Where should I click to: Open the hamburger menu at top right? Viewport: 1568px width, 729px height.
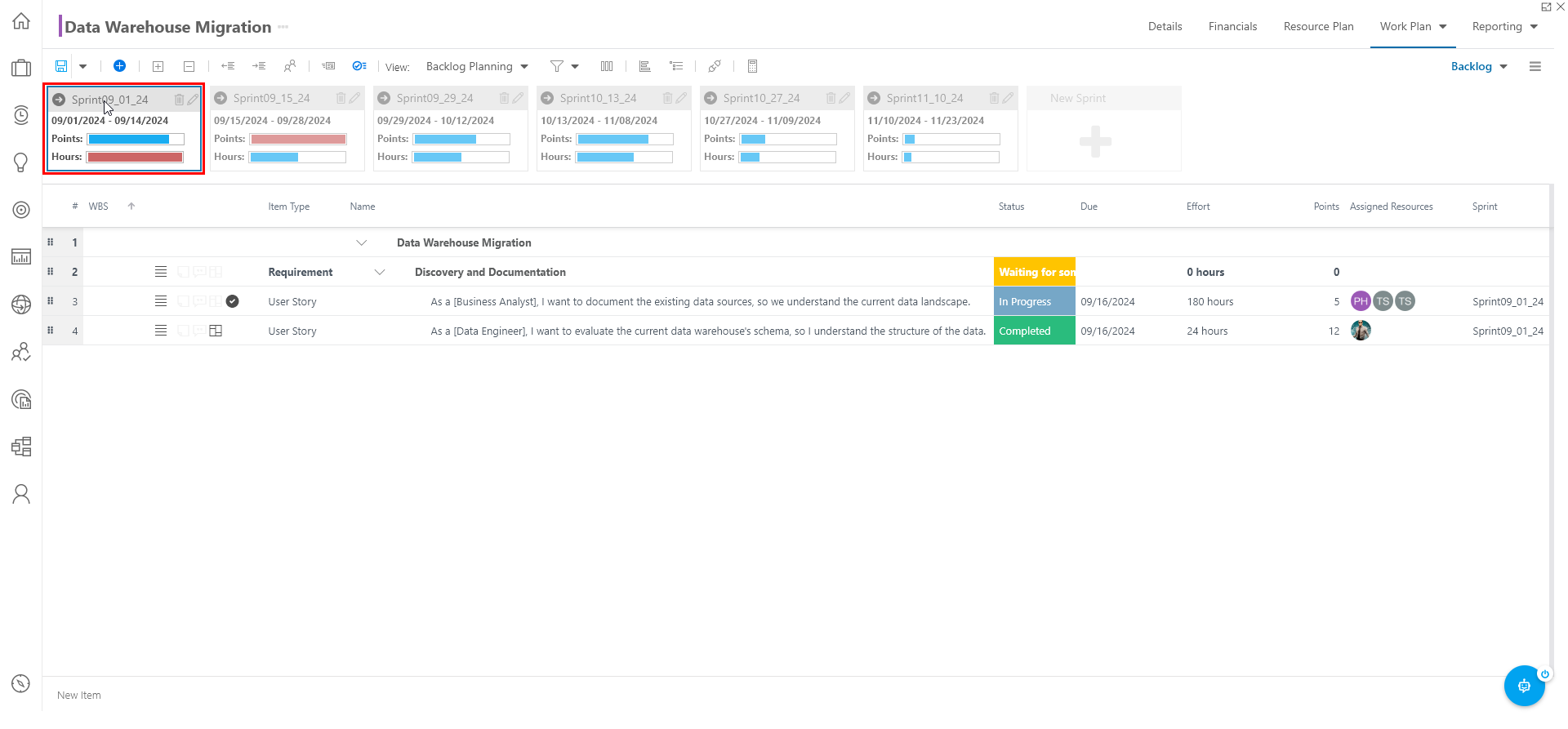point(1535,67)
